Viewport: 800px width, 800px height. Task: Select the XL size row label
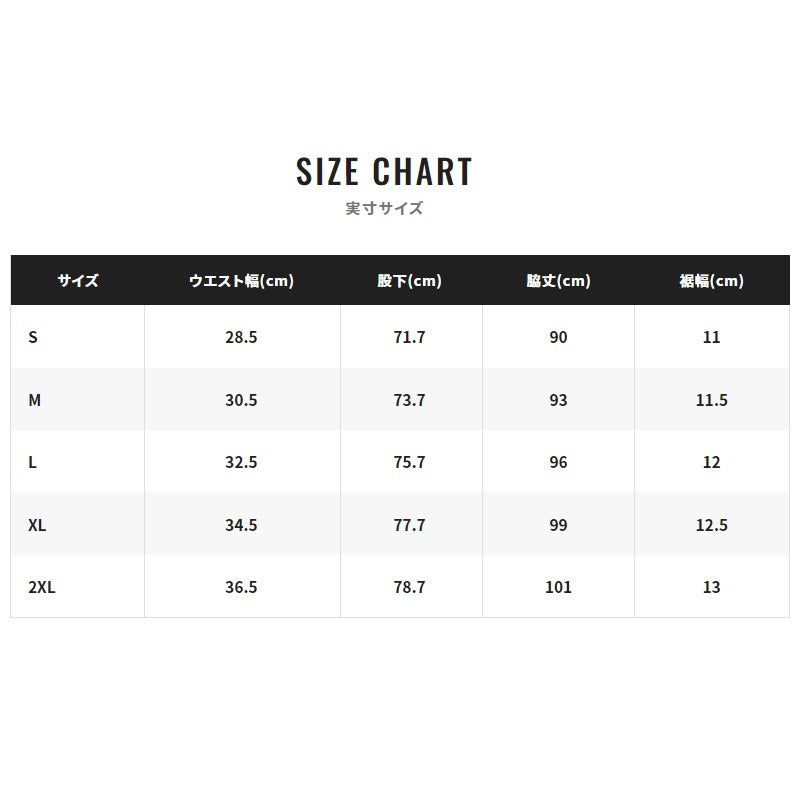(x=37, y=525)
